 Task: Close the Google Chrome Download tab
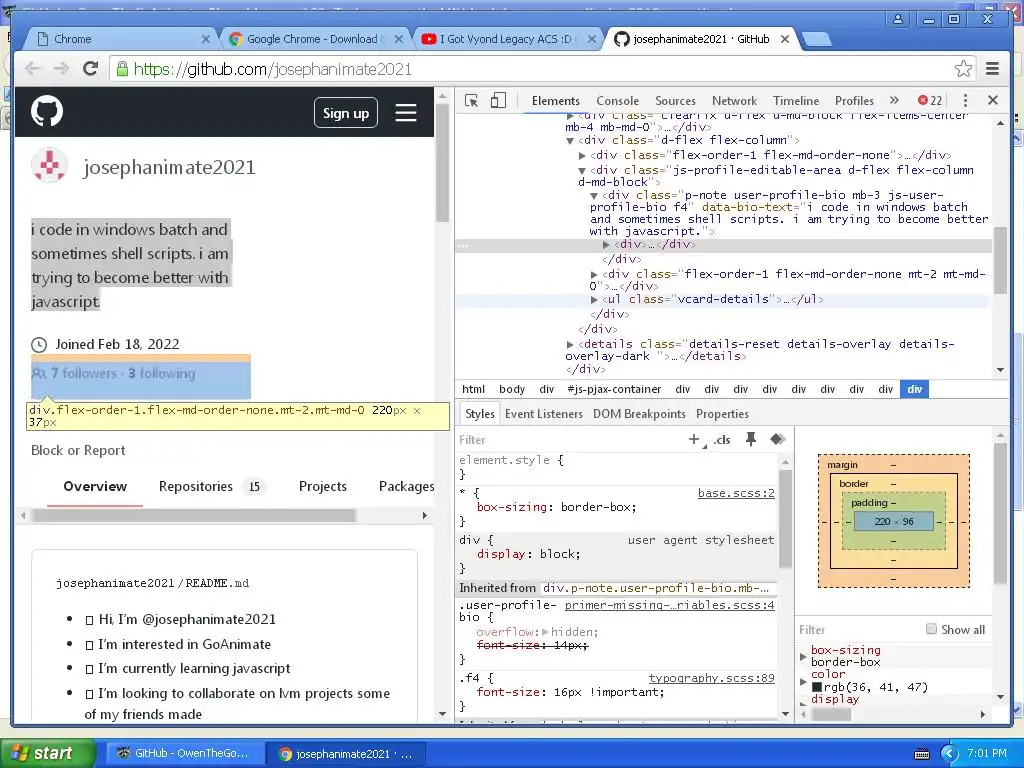[398, 39]
